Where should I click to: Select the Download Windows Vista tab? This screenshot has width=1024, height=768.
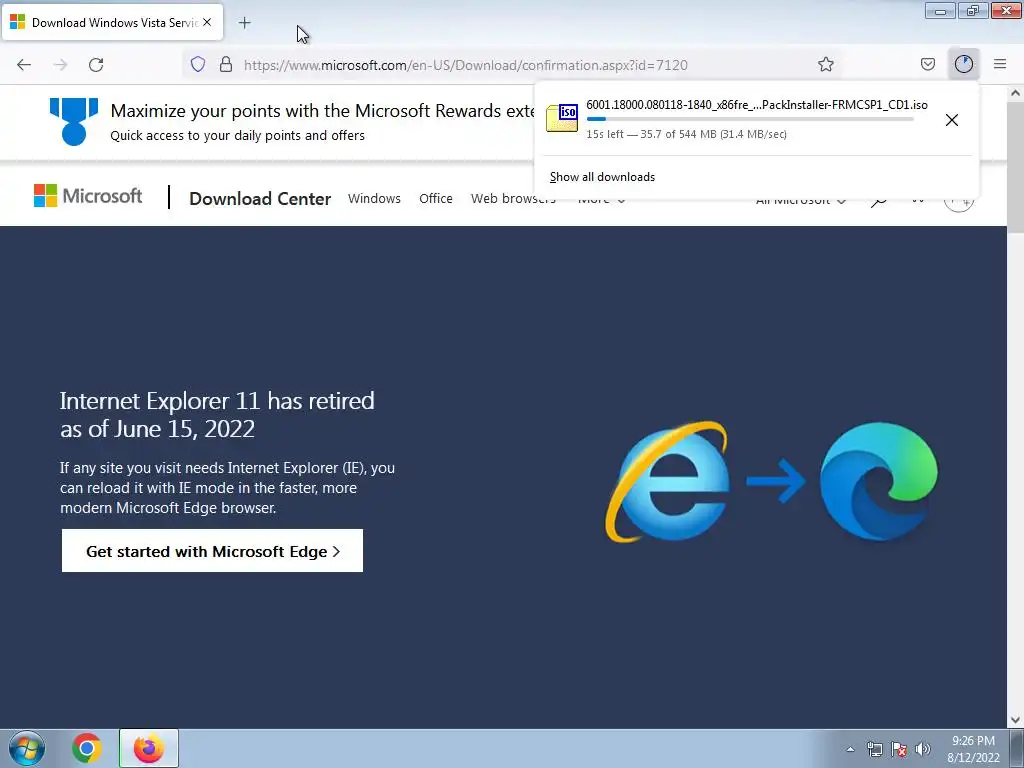click(x=113, y=22)
